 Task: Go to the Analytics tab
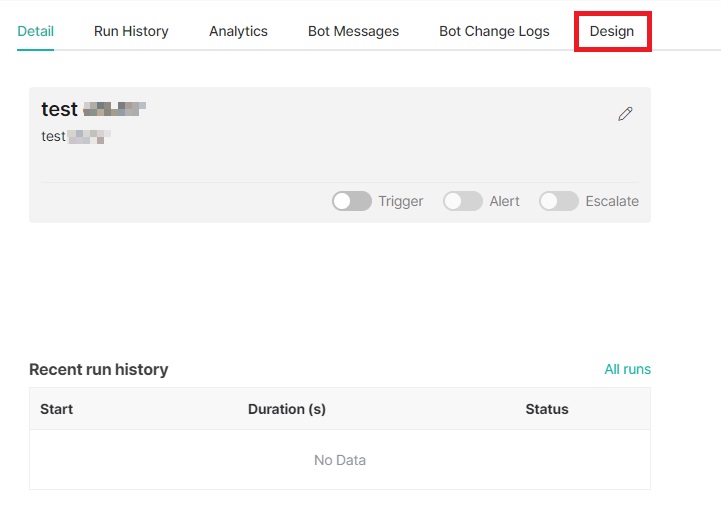[x=238, y=31]
